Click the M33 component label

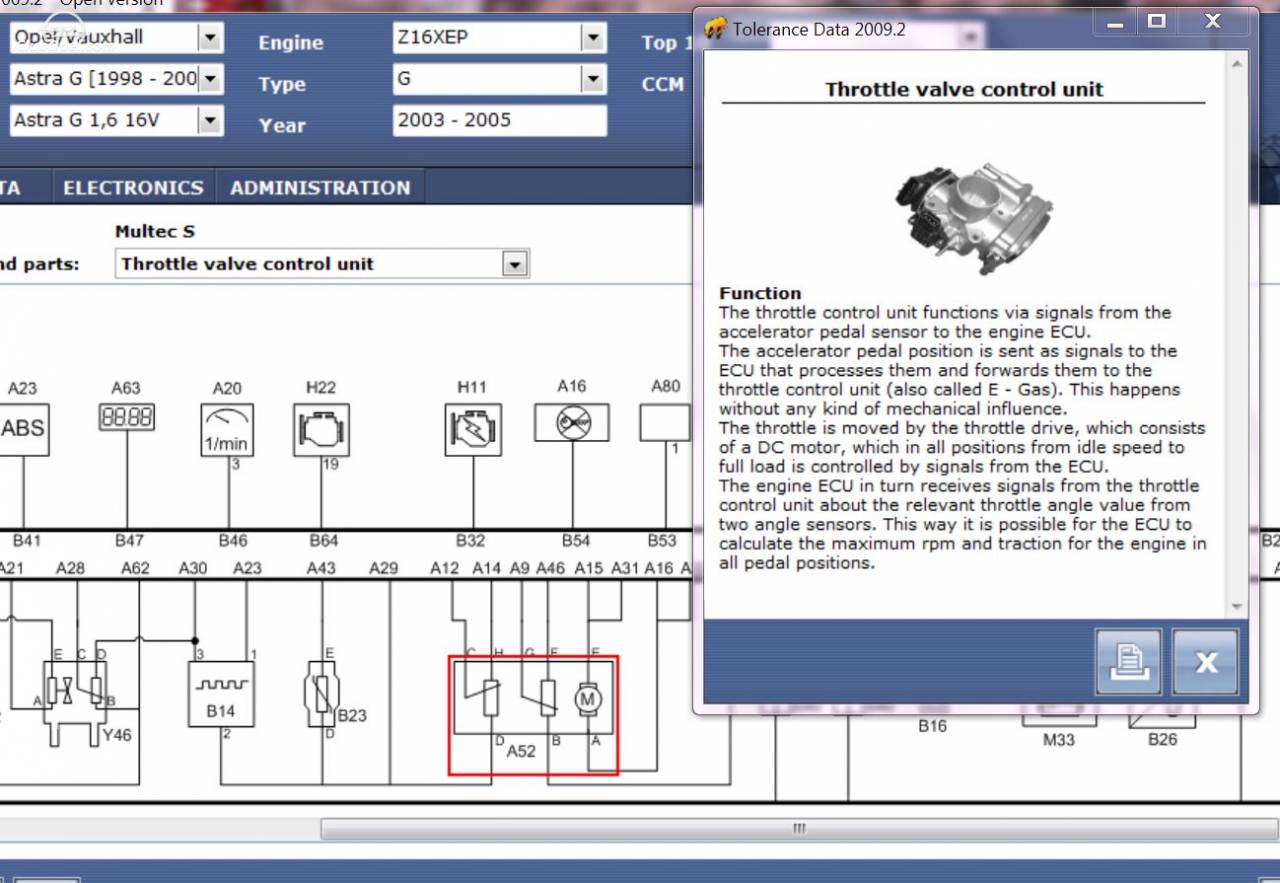tap(1058, 740)
